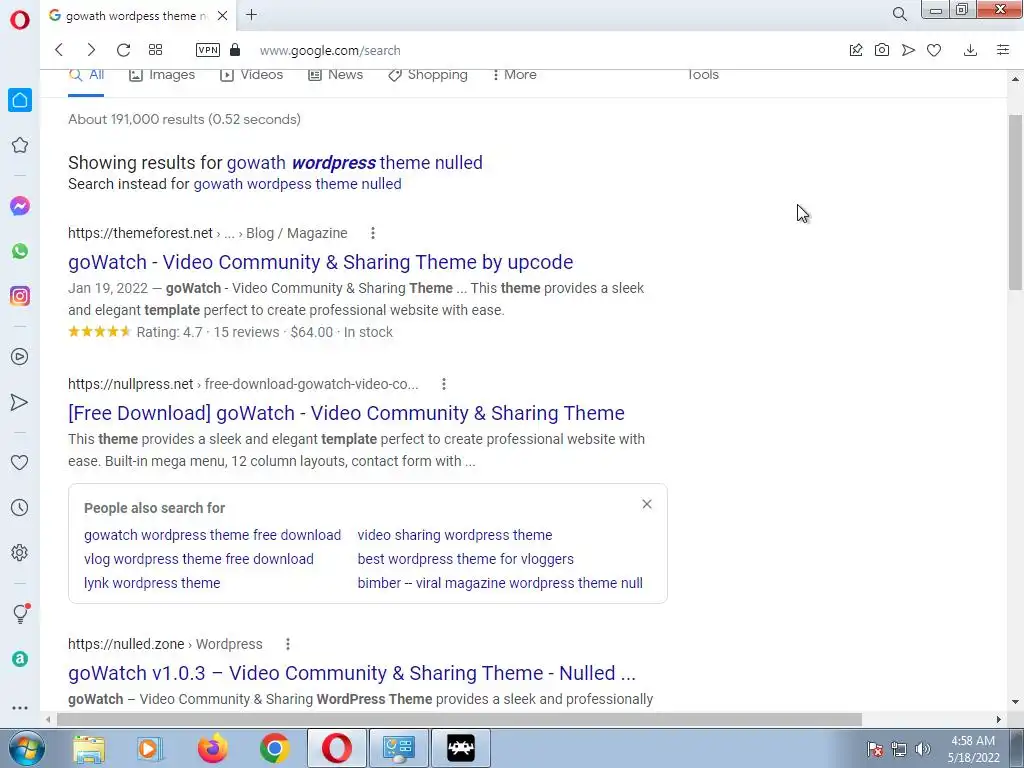This screenshot has width=1024, height=768.
Task: Switch to Shopping results tab
Action: tap(428, 75)
